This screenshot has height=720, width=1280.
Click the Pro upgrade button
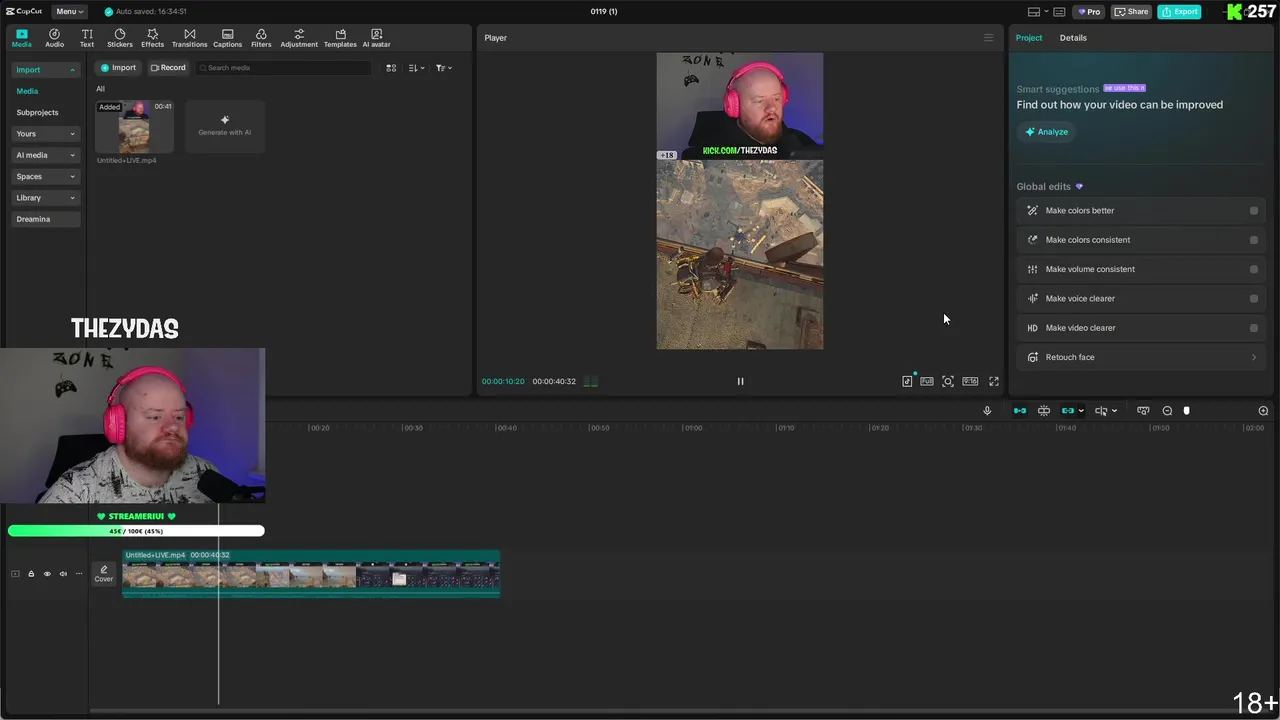[x=1088, y=12]
